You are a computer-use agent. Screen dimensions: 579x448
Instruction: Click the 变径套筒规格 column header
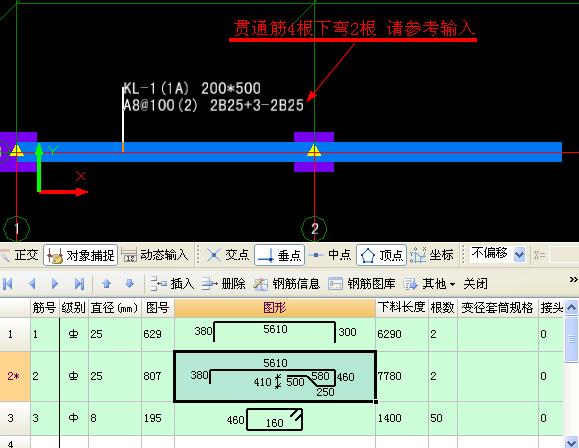tap(497, 307)
